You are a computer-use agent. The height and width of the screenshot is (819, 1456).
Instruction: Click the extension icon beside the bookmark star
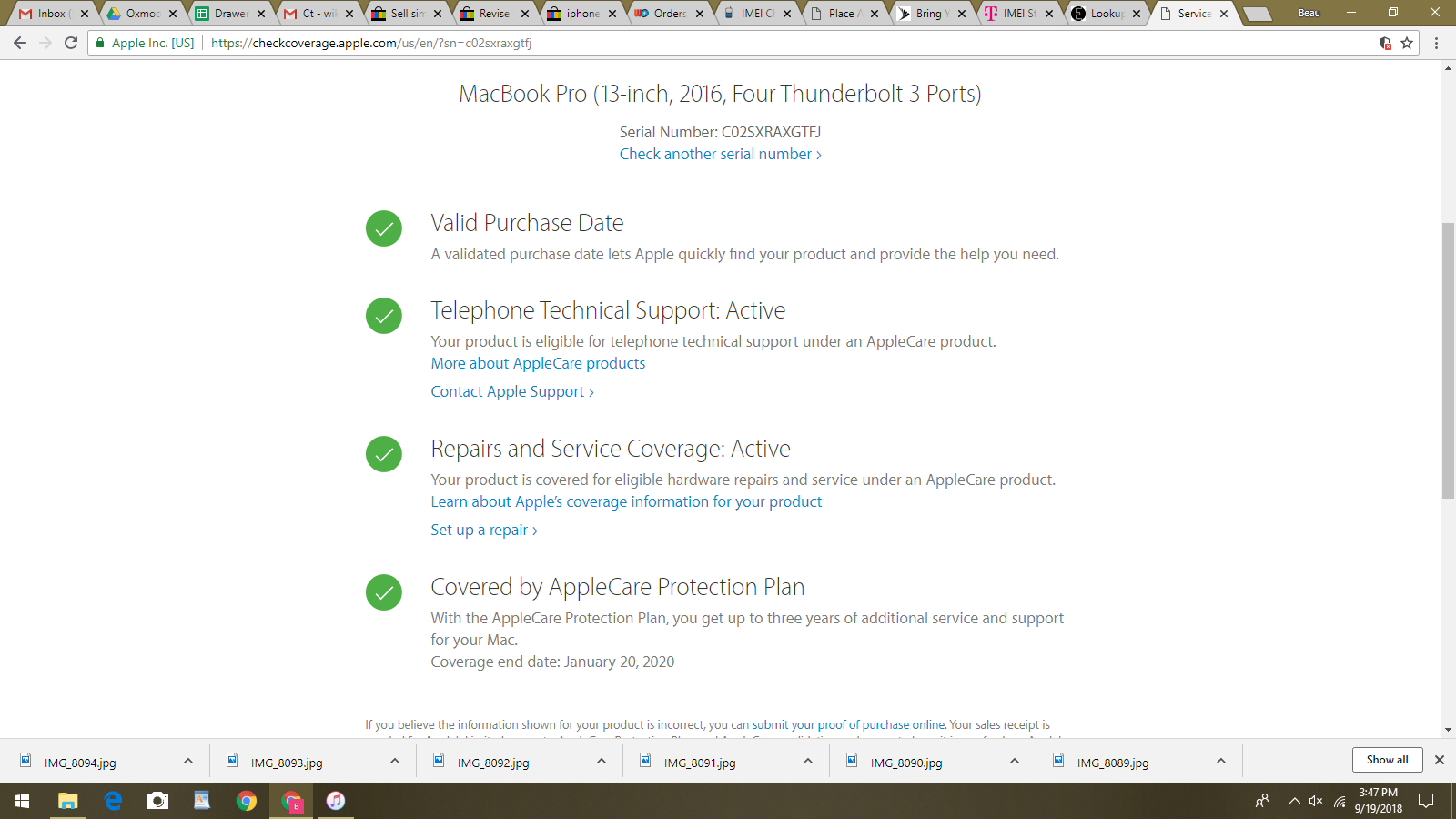(x=1385, y=43)
